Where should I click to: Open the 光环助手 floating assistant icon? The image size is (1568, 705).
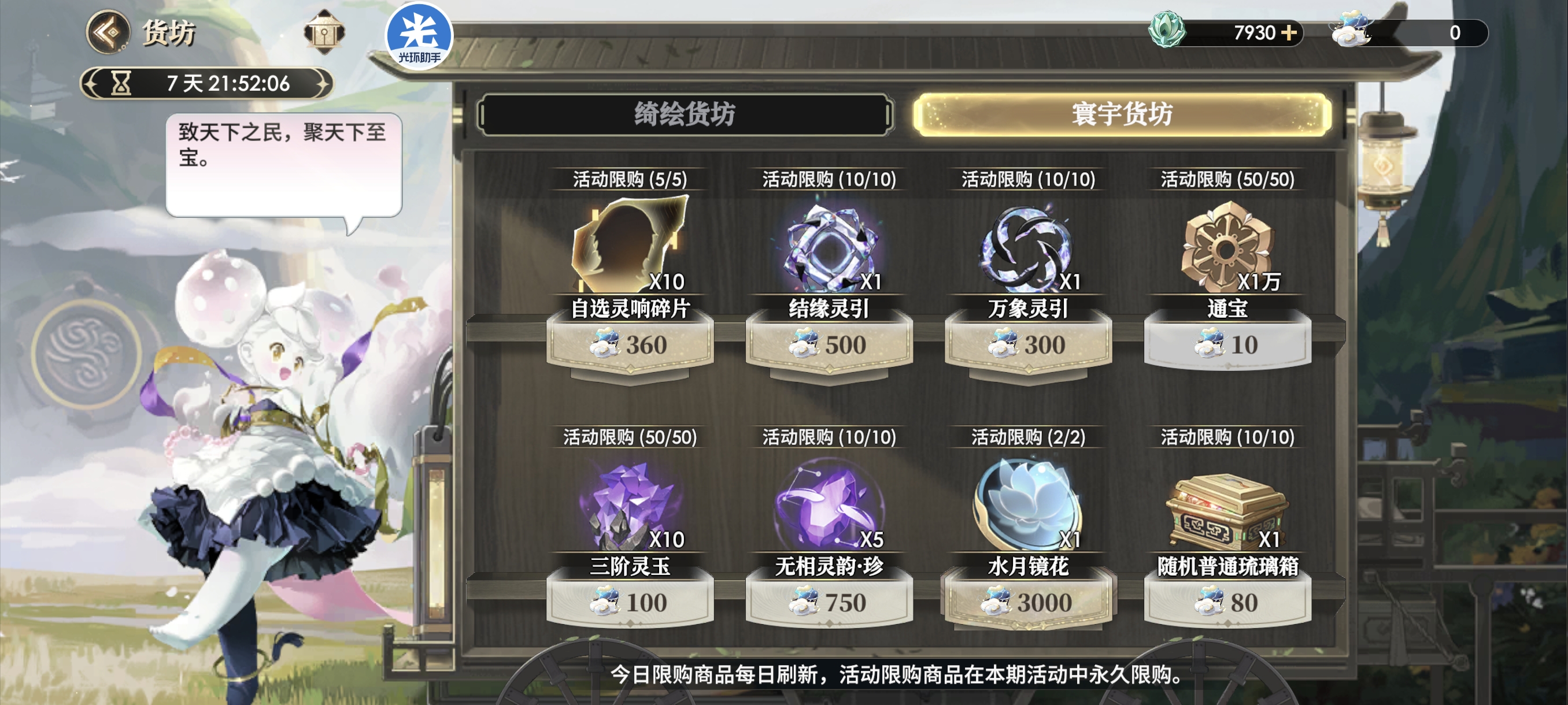point(419,35)
